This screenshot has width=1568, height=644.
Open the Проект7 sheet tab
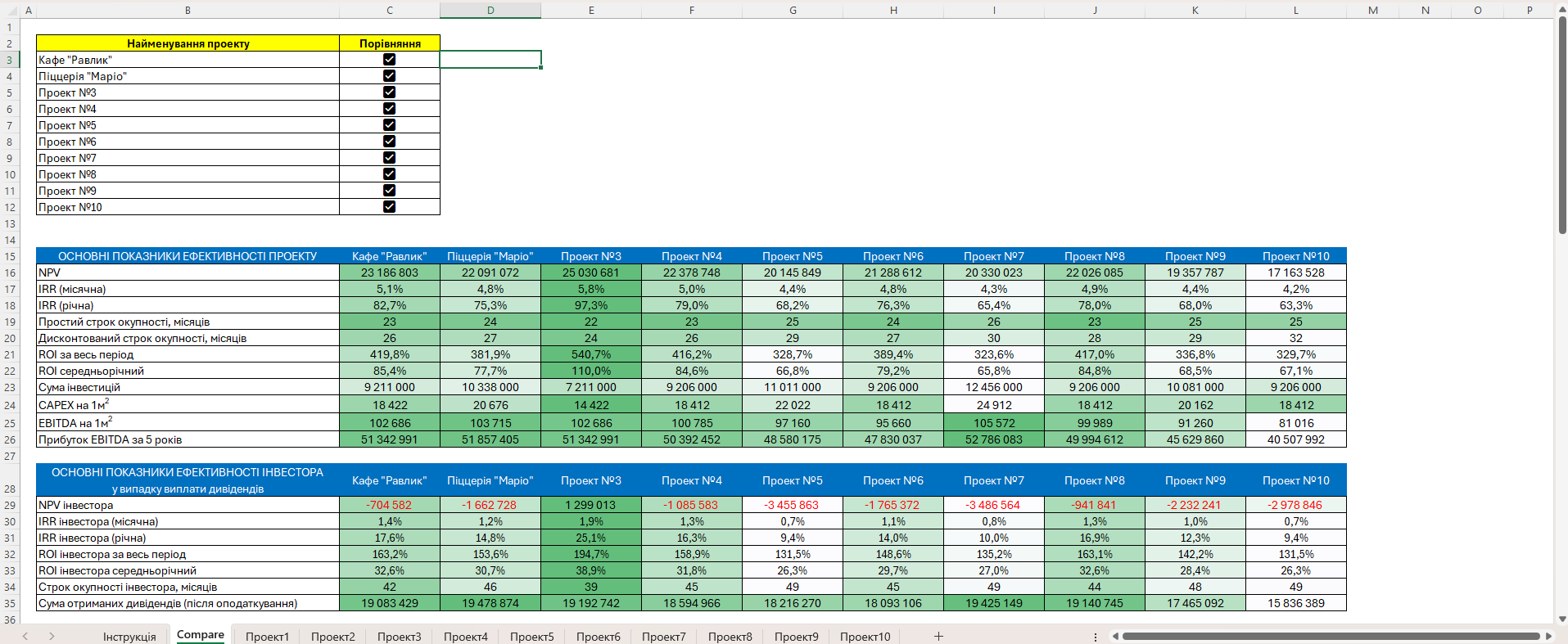[664, 637]
